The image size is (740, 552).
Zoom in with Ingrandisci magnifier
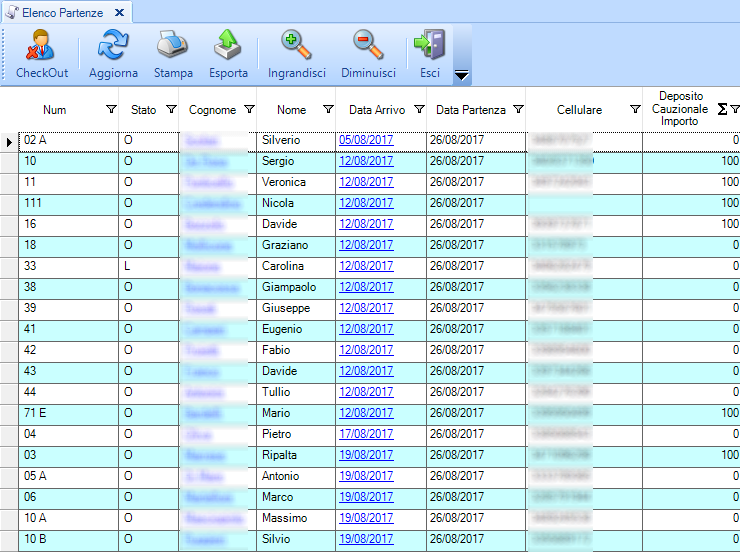[x=297, y=45]
